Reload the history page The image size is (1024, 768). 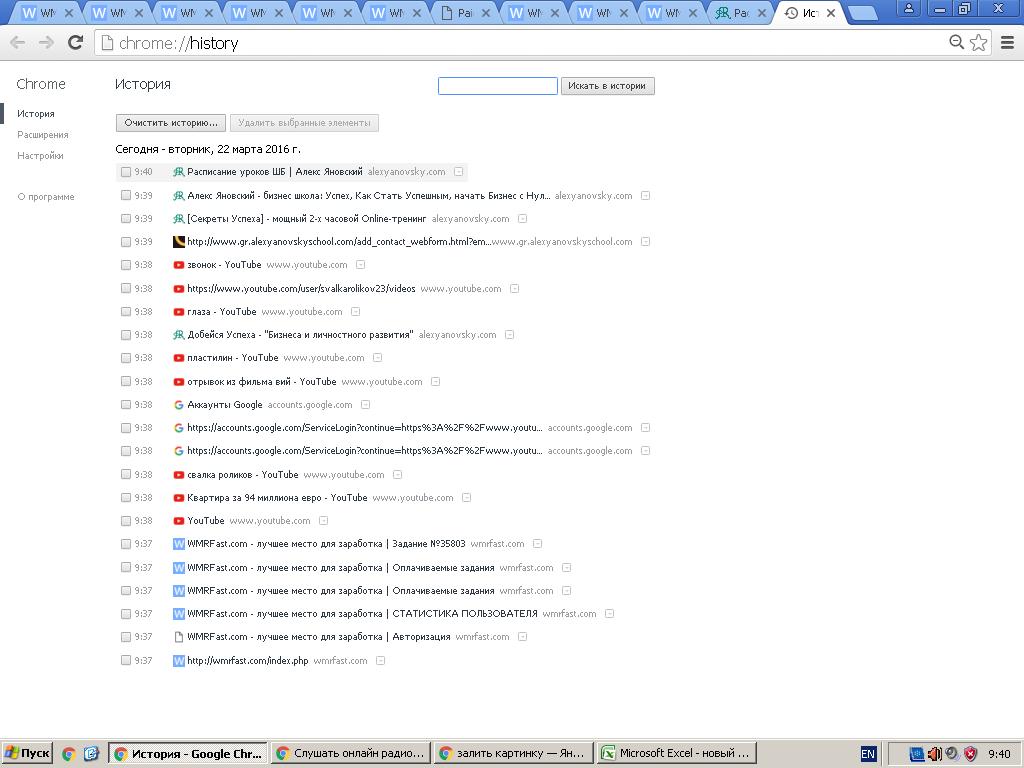76,42
